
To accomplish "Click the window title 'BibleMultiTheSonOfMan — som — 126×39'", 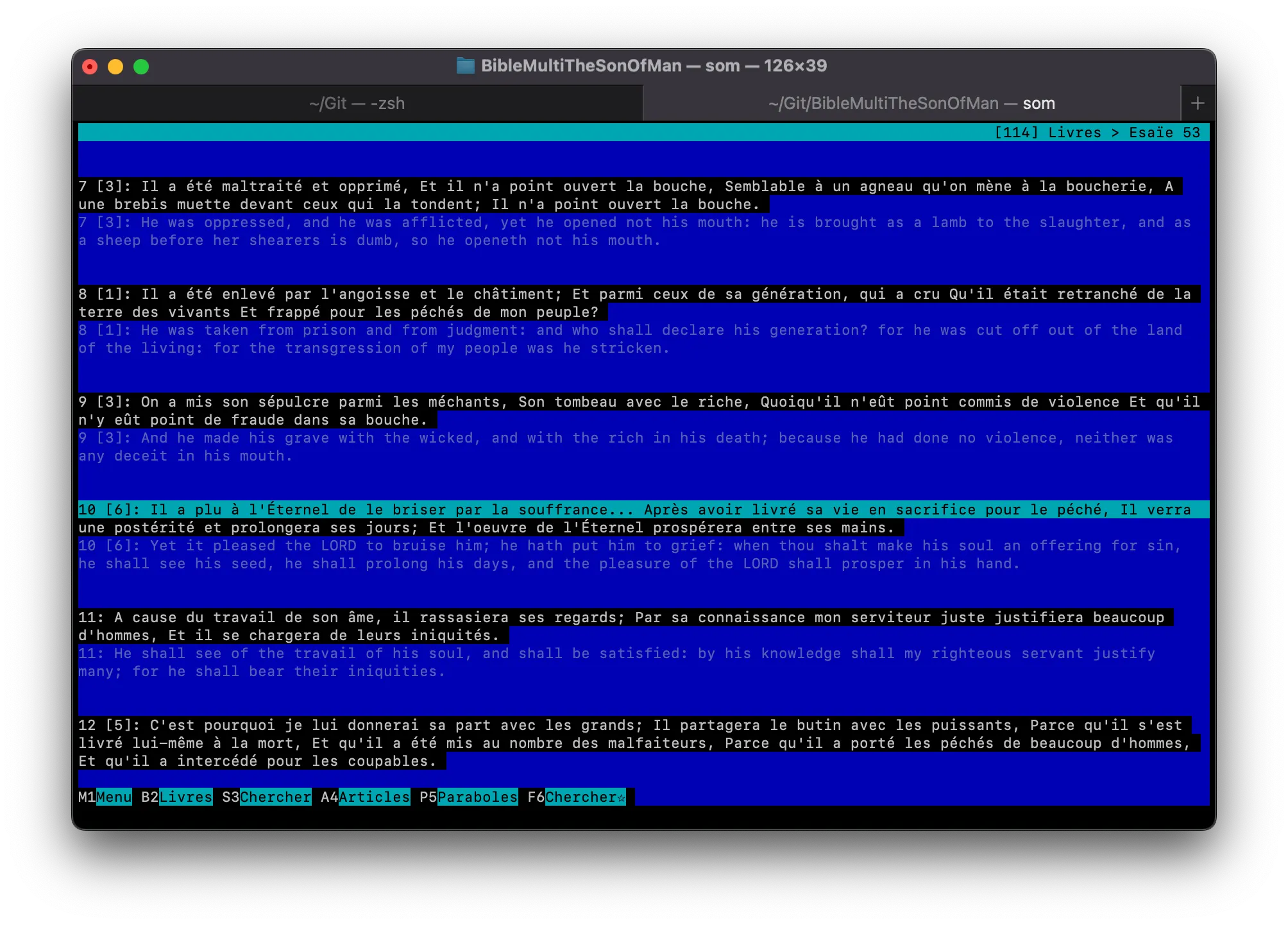I will (x=654, y=65).
